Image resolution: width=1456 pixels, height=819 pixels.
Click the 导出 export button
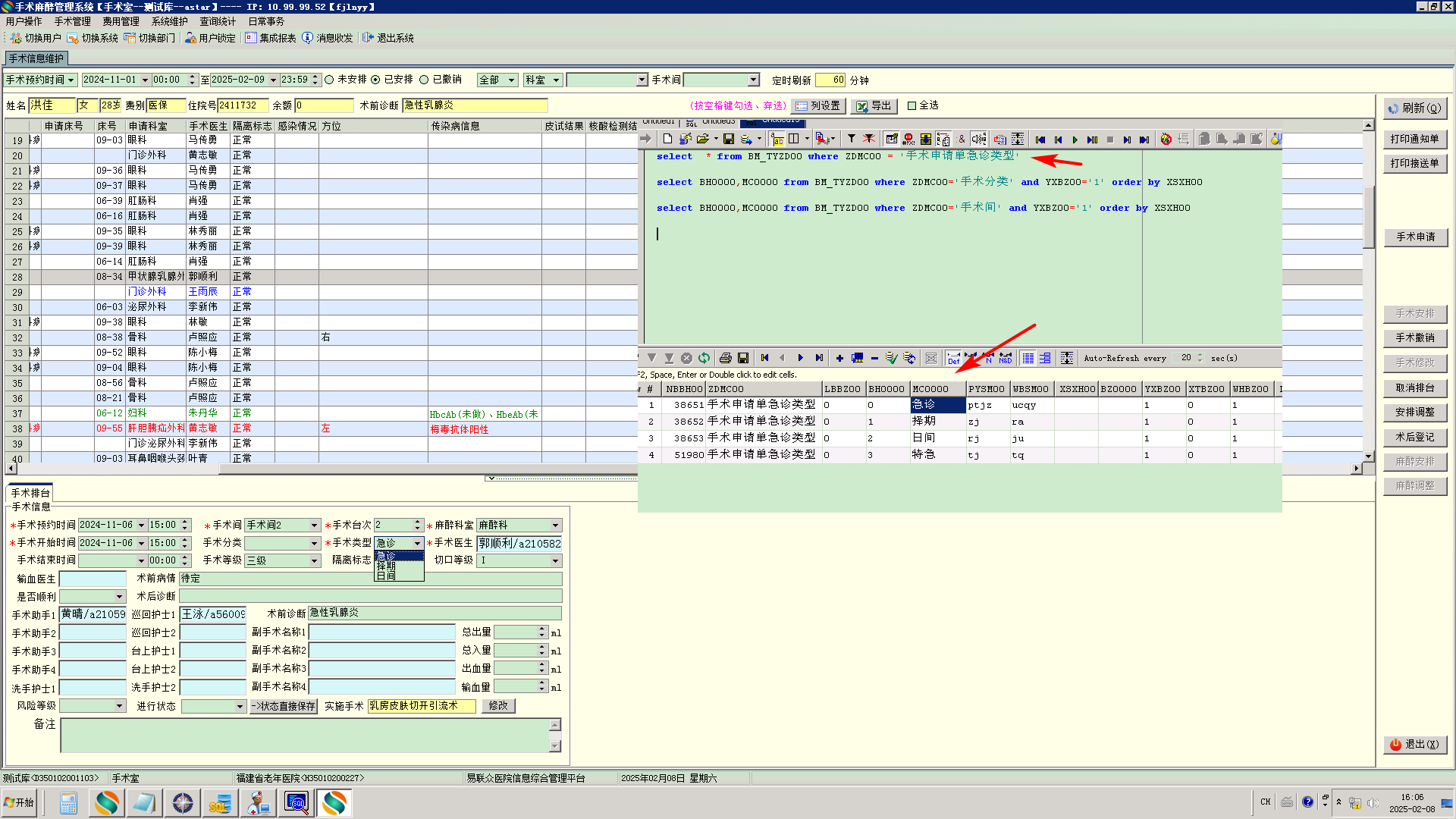click(x=874, y=106)
